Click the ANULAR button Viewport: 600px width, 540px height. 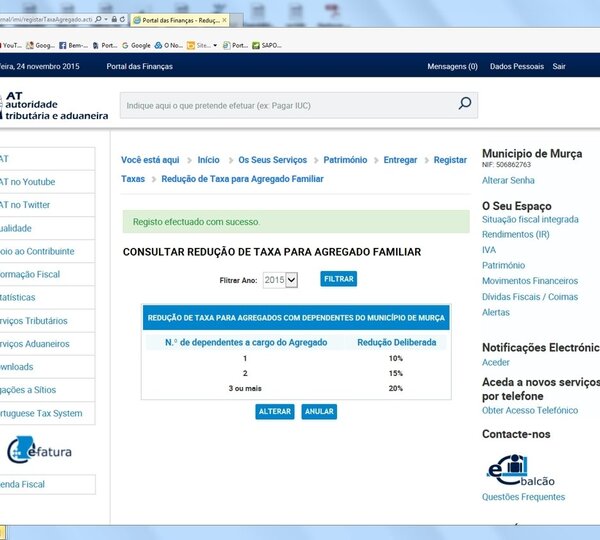318,412
